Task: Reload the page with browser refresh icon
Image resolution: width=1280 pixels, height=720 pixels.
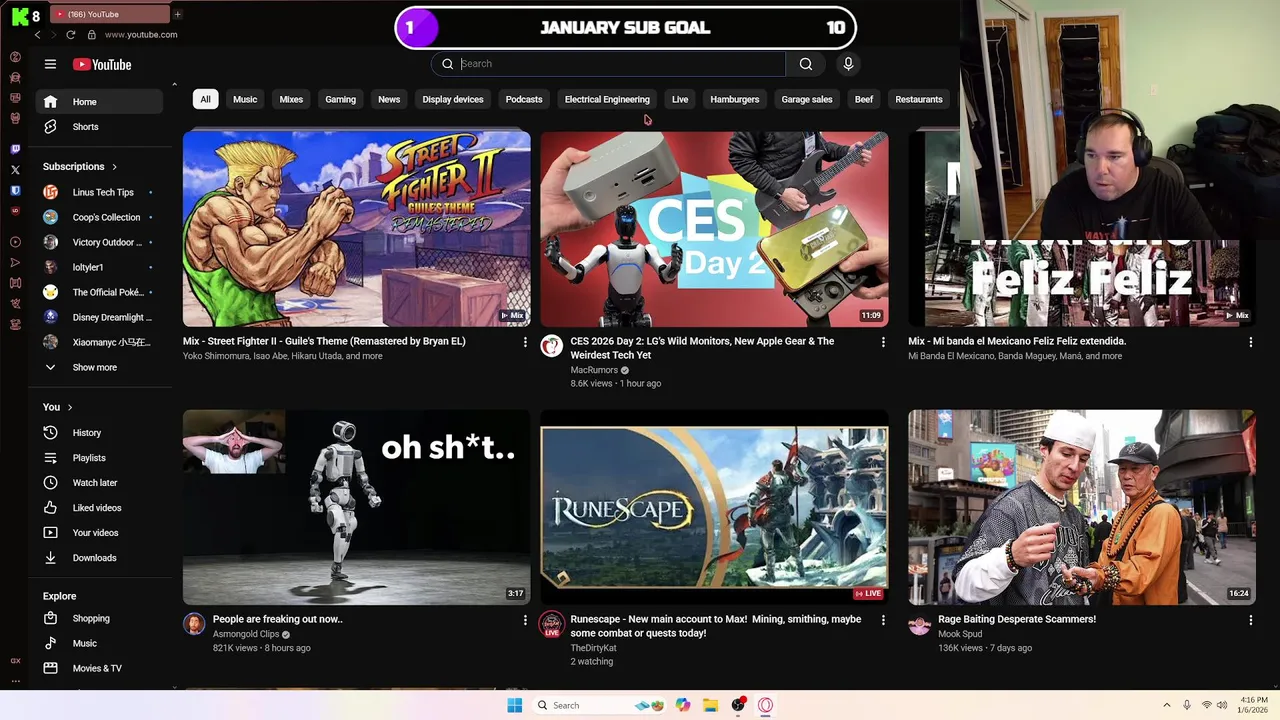Action: click(x=70, y=34)
